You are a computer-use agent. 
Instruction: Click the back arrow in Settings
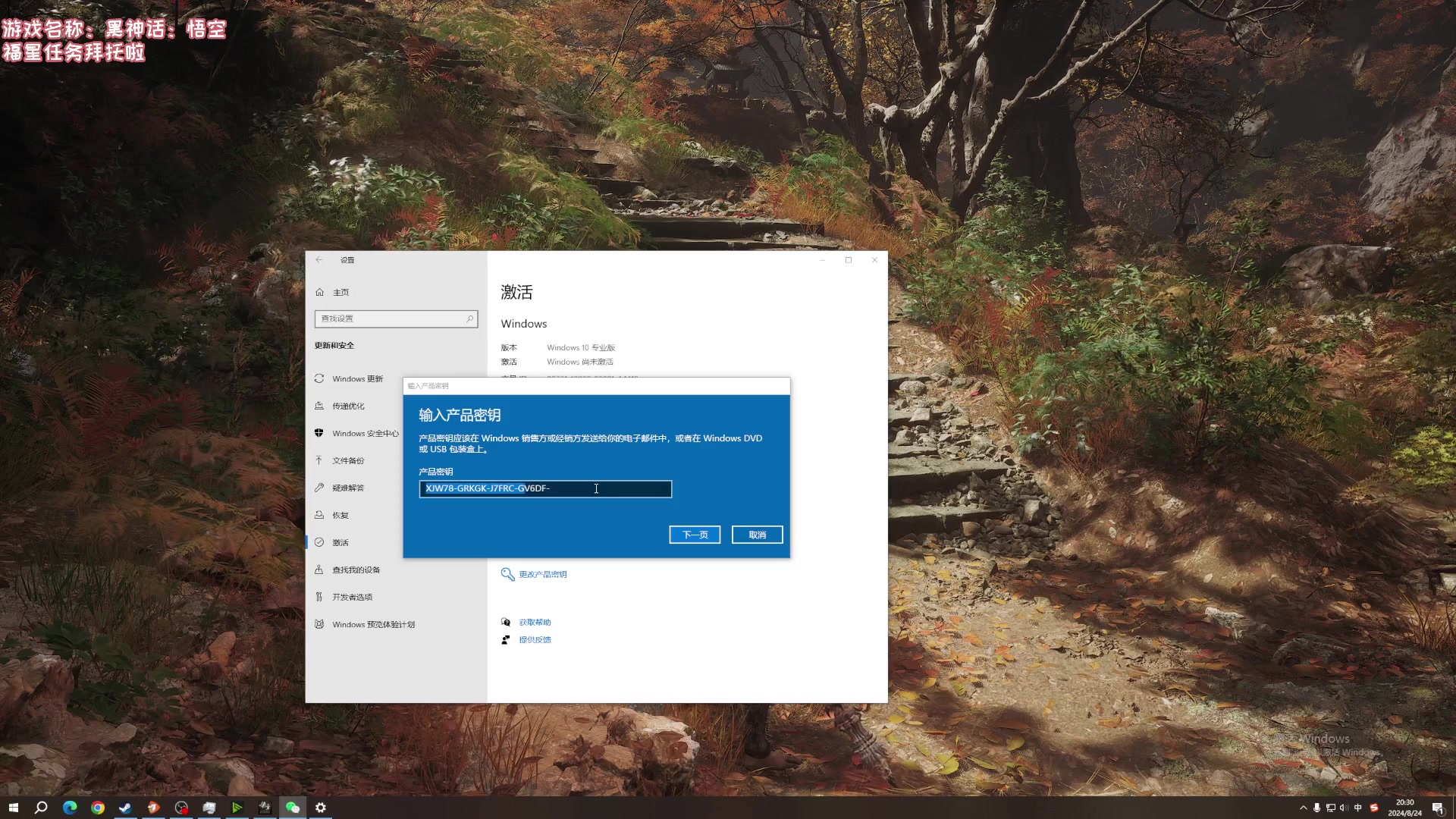[319, 260]
